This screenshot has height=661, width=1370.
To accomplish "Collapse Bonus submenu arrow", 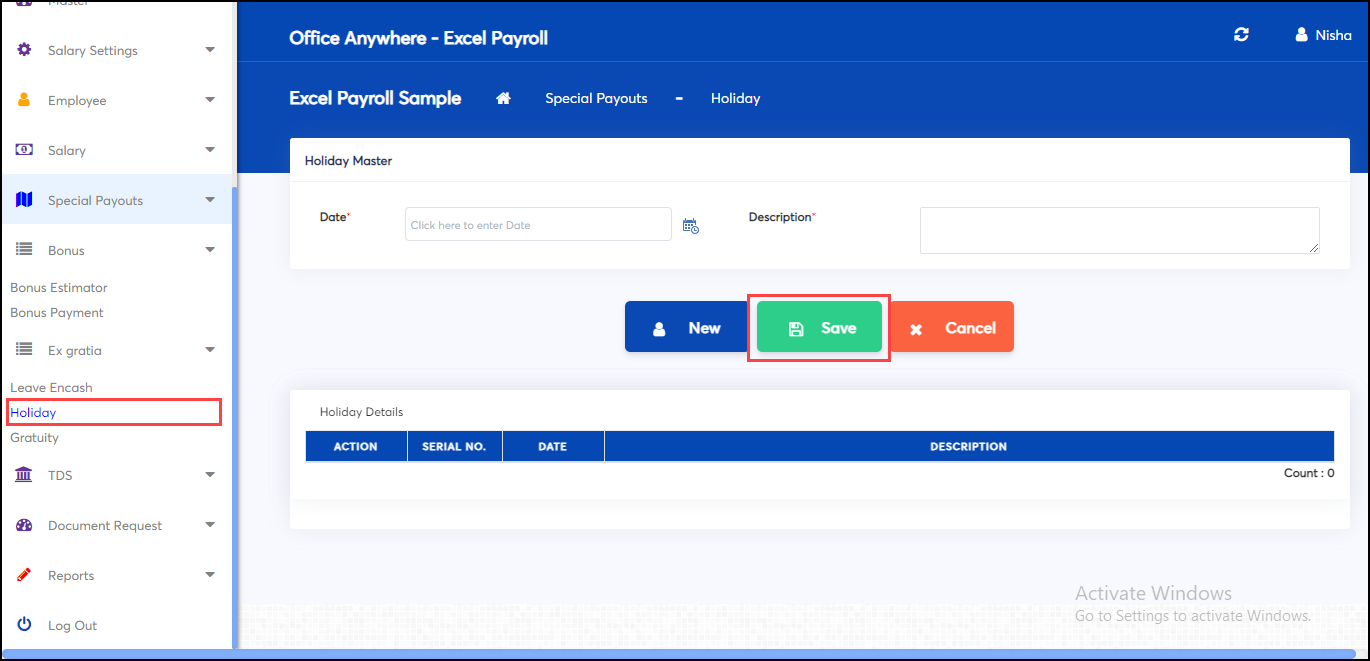I will [x=210, y=250].
